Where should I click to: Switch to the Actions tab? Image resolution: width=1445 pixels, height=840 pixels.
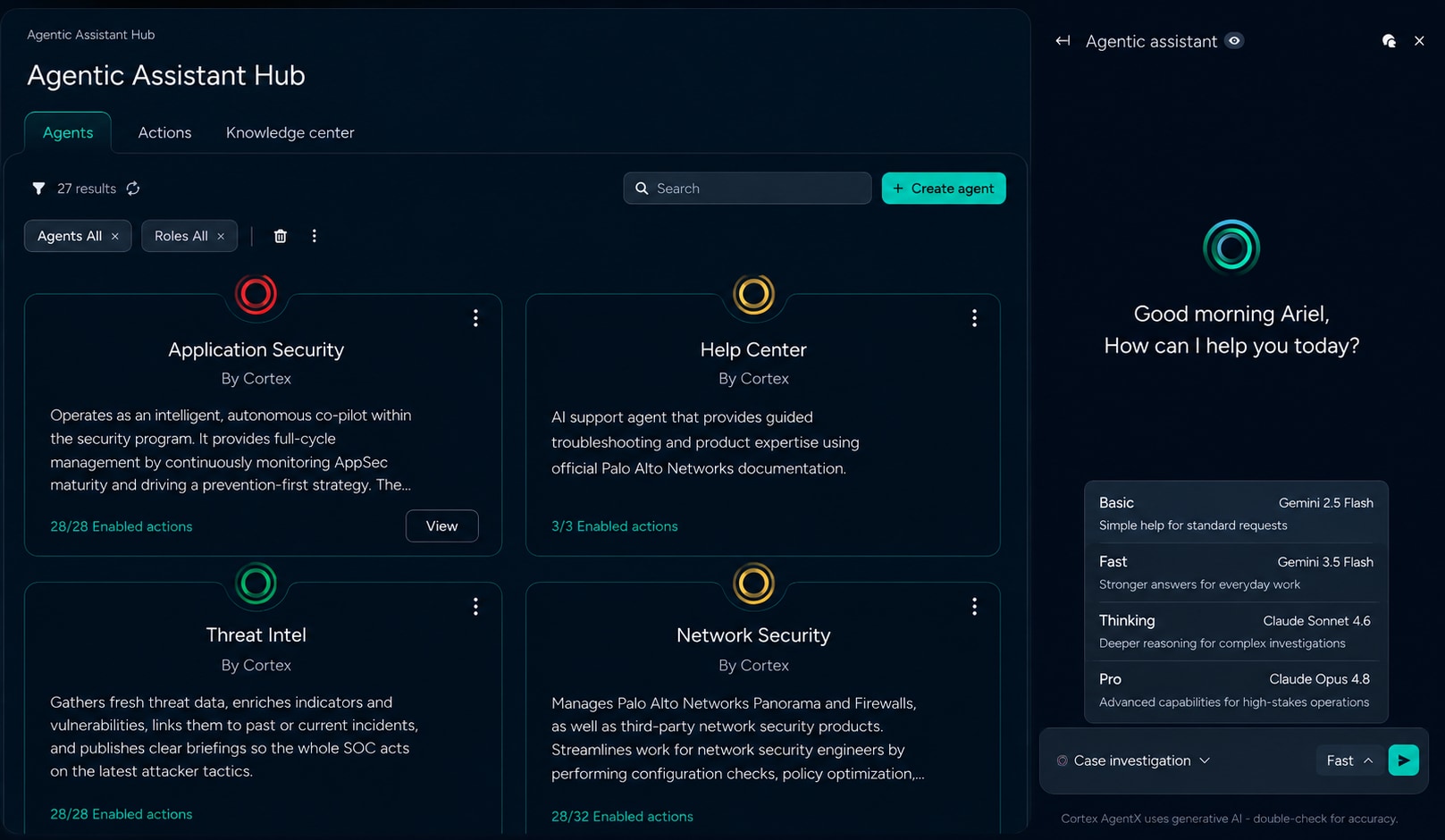point(164,132)
